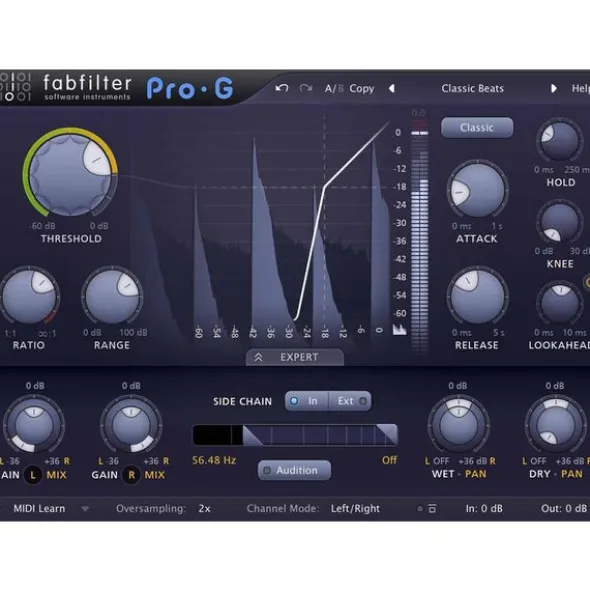This screenshot has width=590, height=591.
Task: Click the In: 0 dB input level
Action: (484, 508)
